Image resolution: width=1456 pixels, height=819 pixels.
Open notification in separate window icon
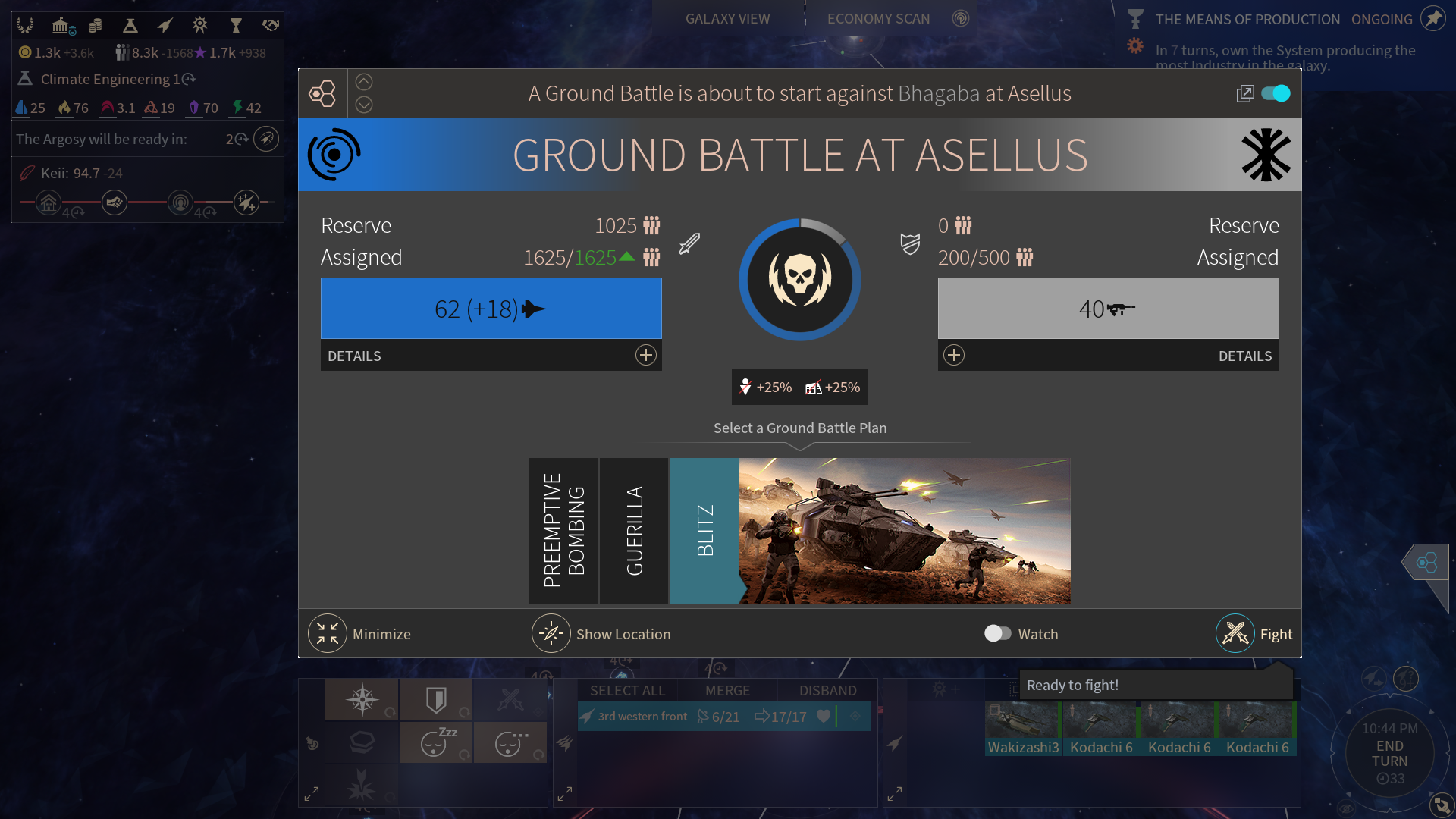click(x=1244, y=93)
